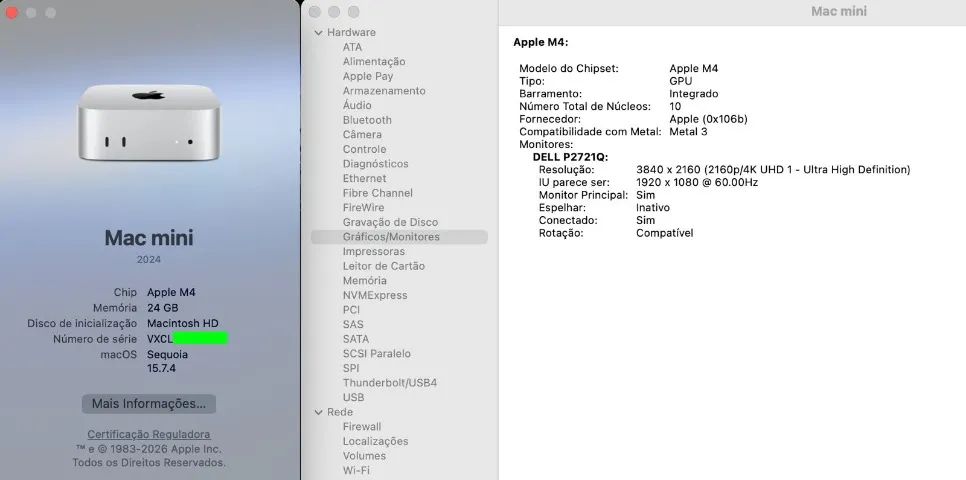Open Gravação de Disco entry

point(391,222)
